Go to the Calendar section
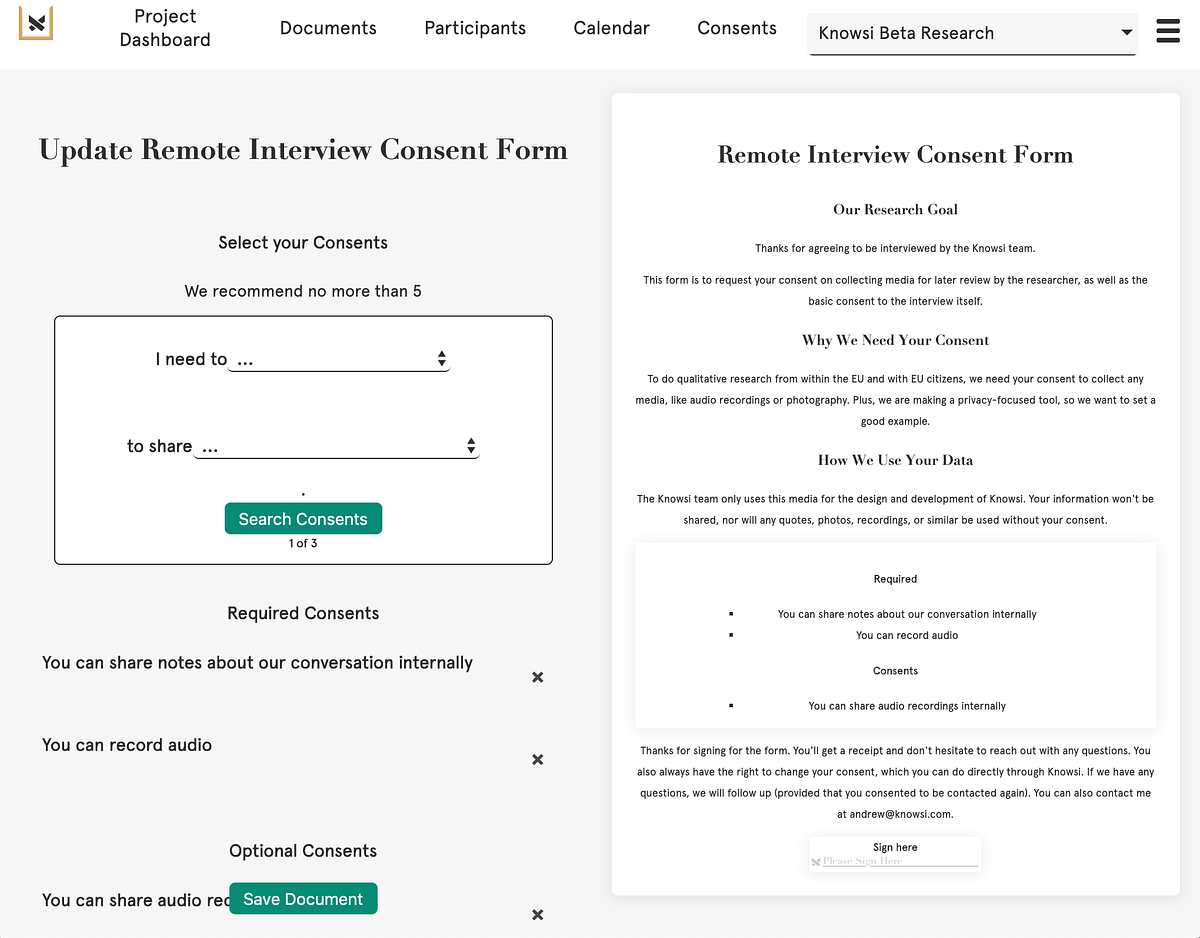The width and height of the screenshot is (1200, 938). tap(611, 28)
